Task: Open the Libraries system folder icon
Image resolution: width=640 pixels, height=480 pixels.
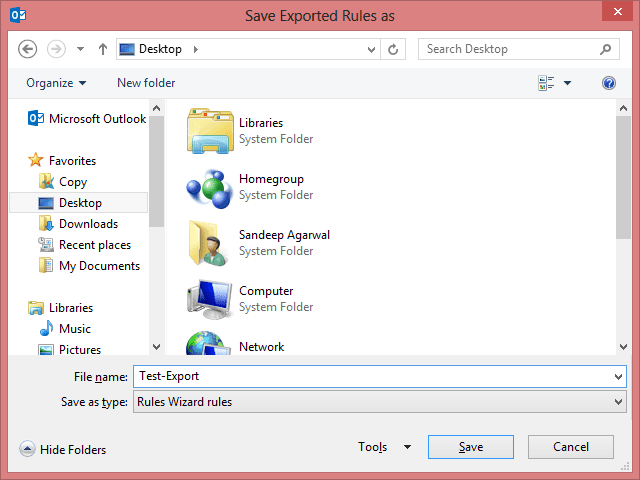Action: click(x=210, y=131)
